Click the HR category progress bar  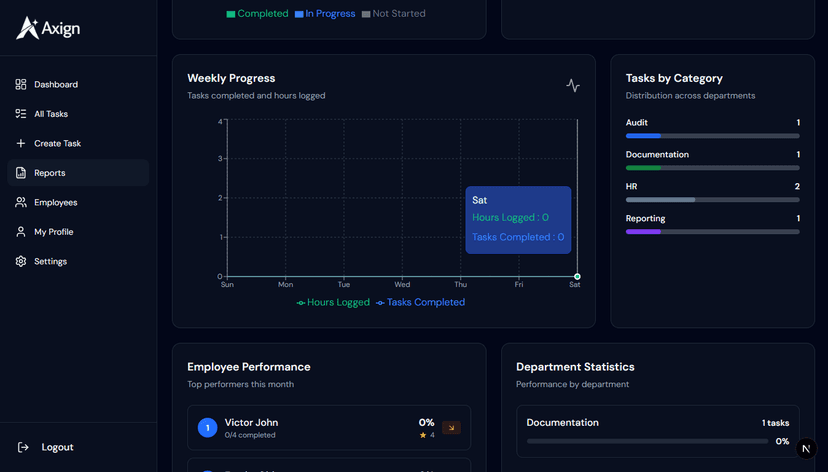click(712, 200)
